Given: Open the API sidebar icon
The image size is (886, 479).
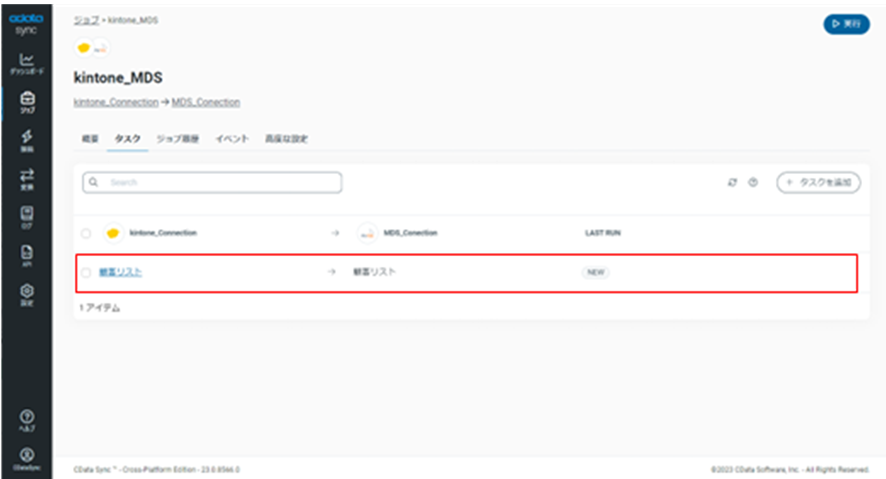Looking at the screenshot, I should [x=27, y=255].
